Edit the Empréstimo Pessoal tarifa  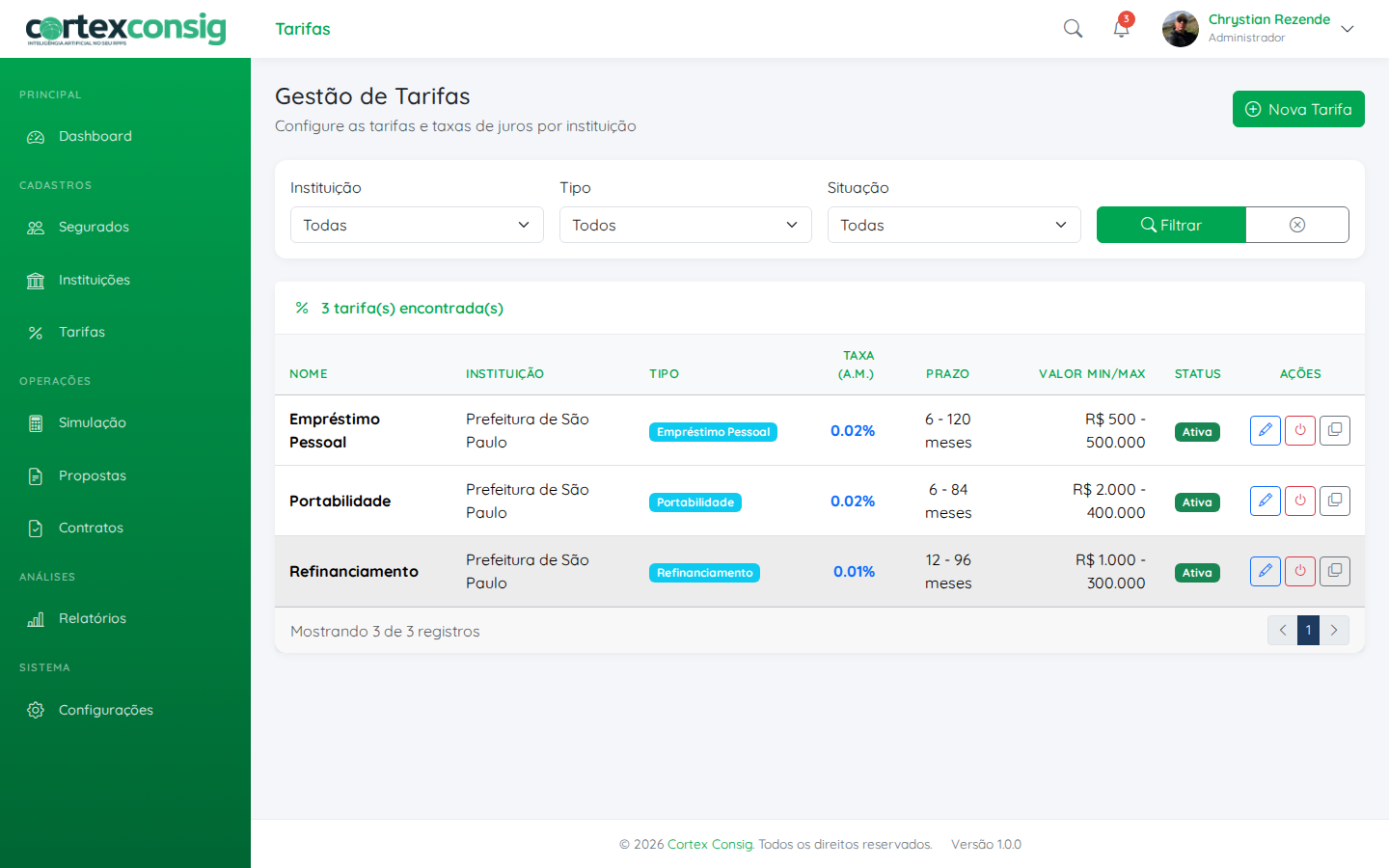[1265, 430]
